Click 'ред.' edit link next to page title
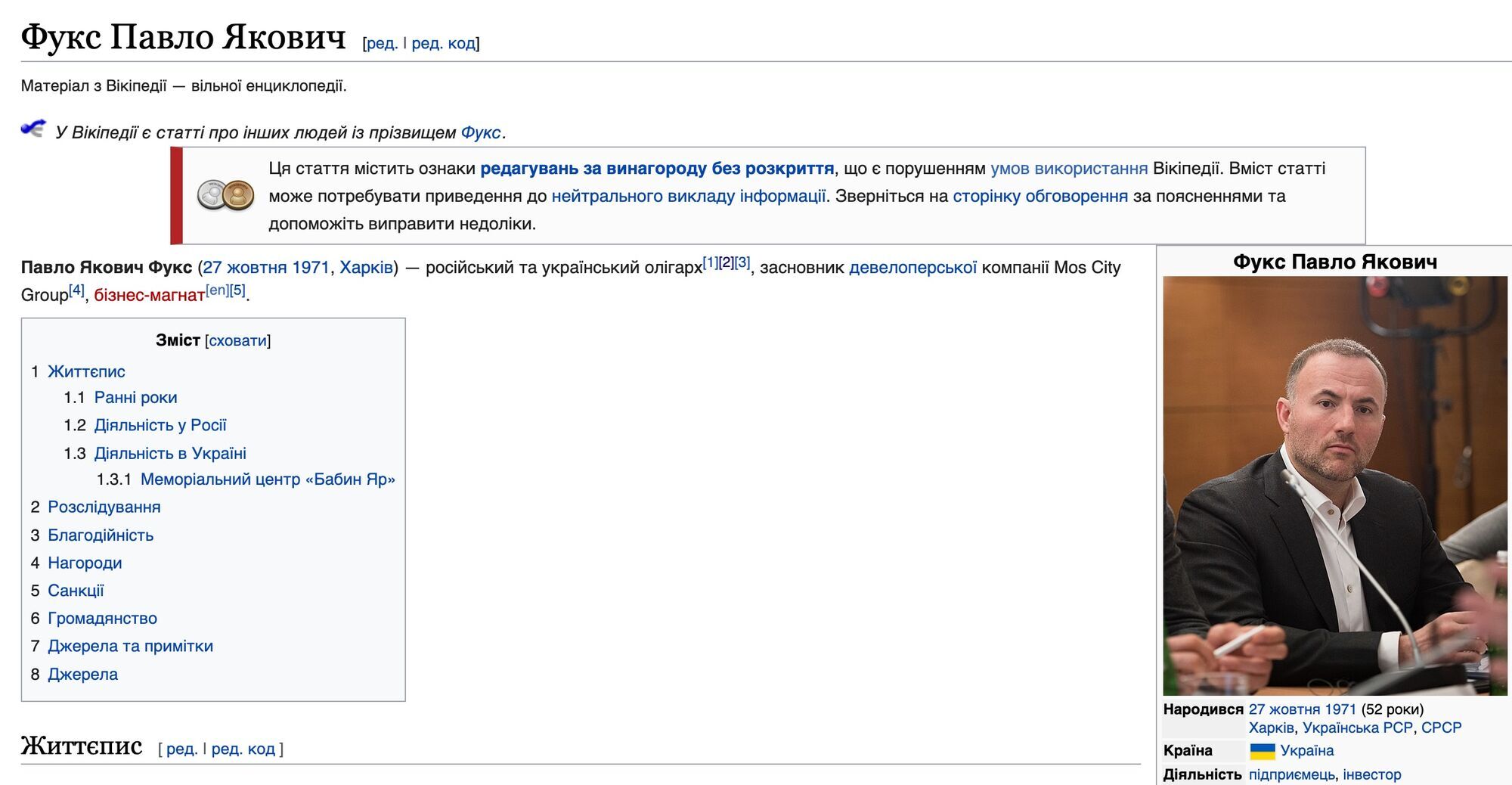Viewport: 1512px width, 785px height. [382, 43]
